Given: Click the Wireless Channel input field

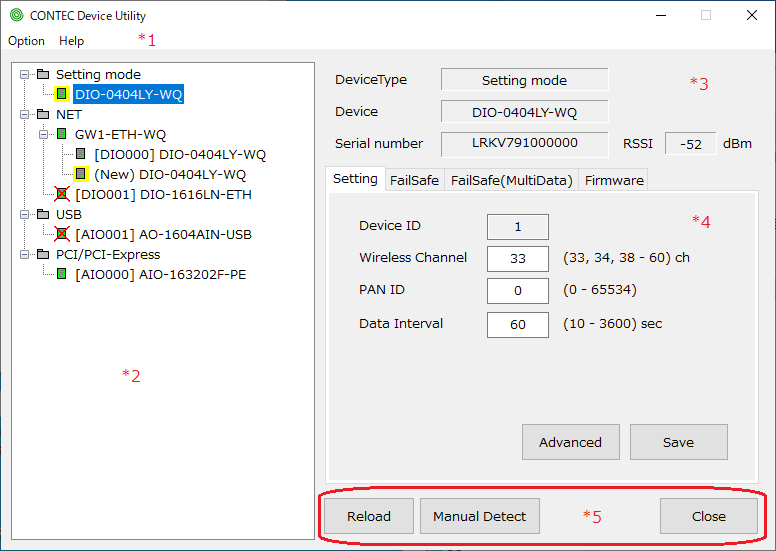Looking at the screenshot, I should 518,258.
